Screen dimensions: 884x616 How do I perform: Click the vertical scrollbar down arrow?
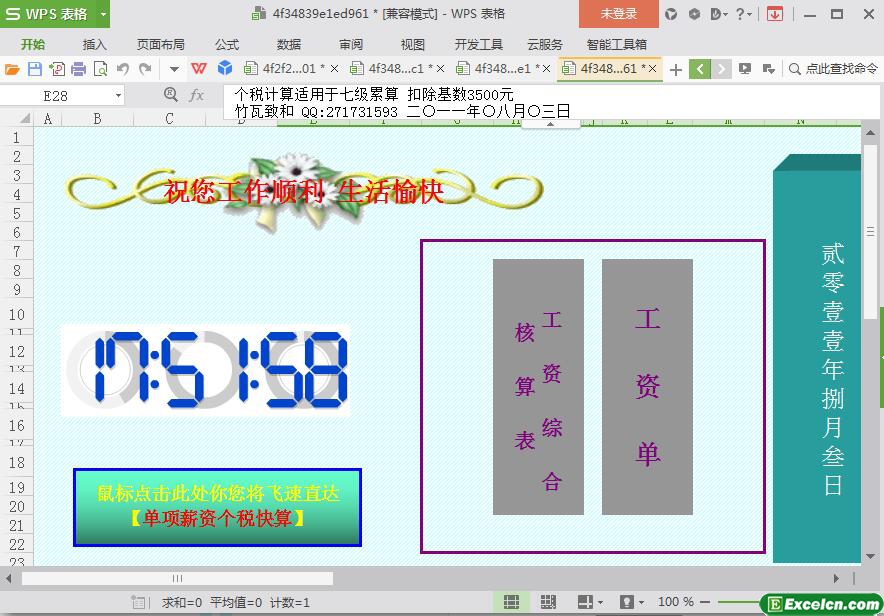tap(870, 556)
